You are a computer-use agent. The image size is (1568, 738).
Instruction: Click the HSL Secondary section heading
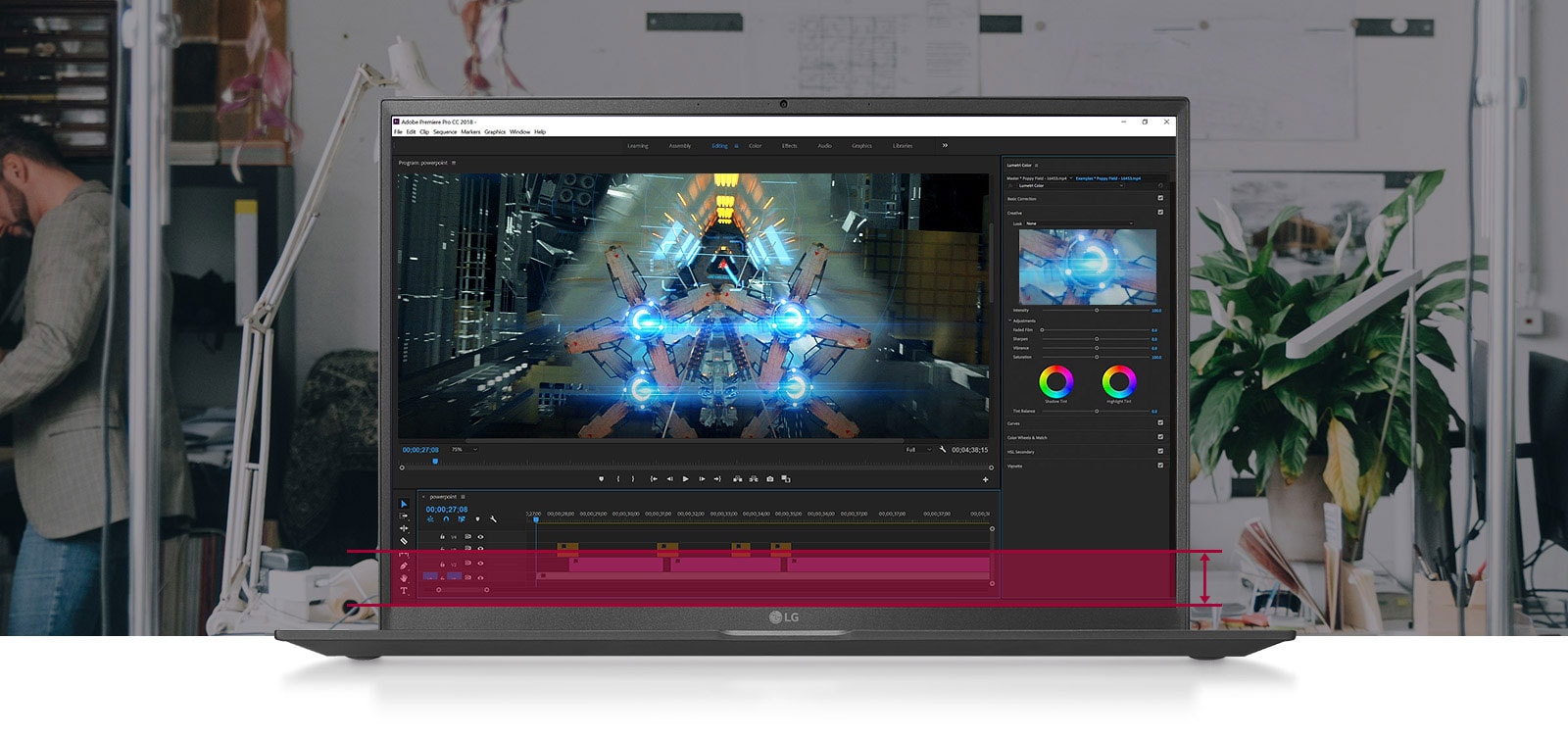coord(1020,452)
